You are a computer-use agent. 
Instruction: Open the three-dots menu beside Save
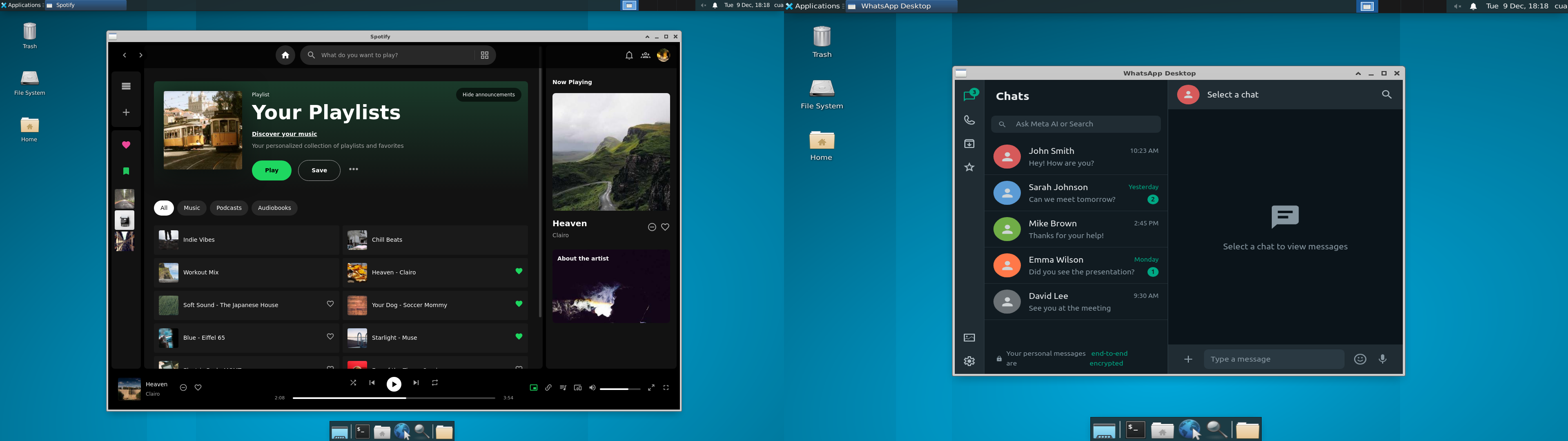tap(354, 169)
